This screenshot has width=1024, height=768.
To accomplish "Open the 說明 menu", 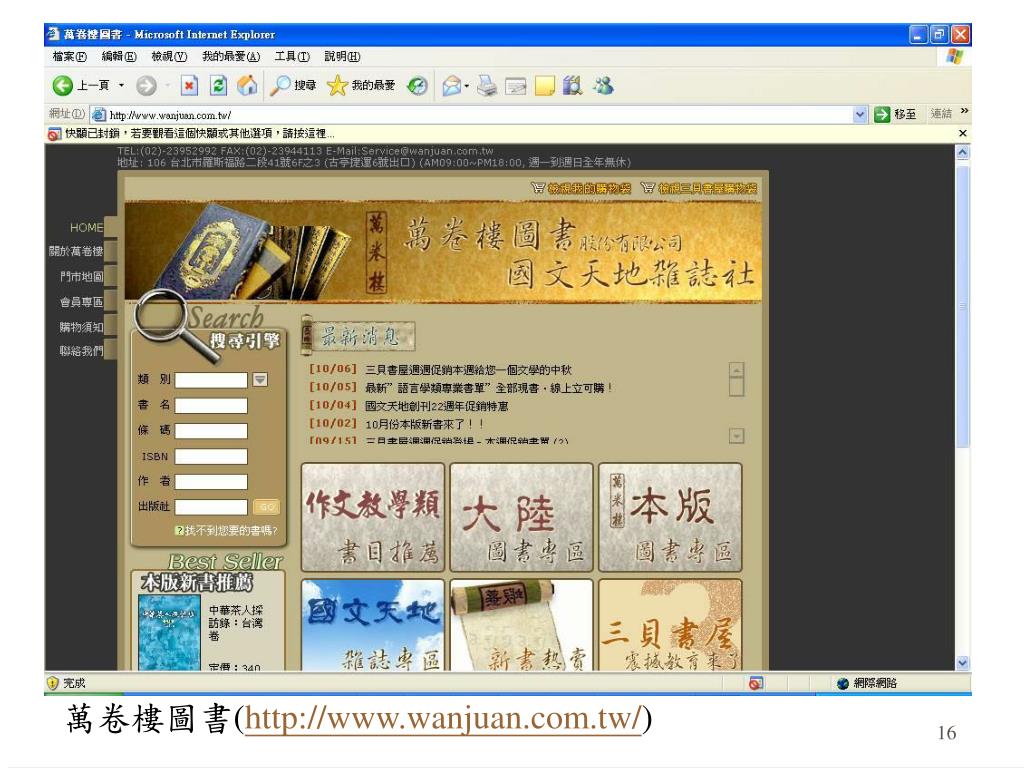I will coord(342,57).
